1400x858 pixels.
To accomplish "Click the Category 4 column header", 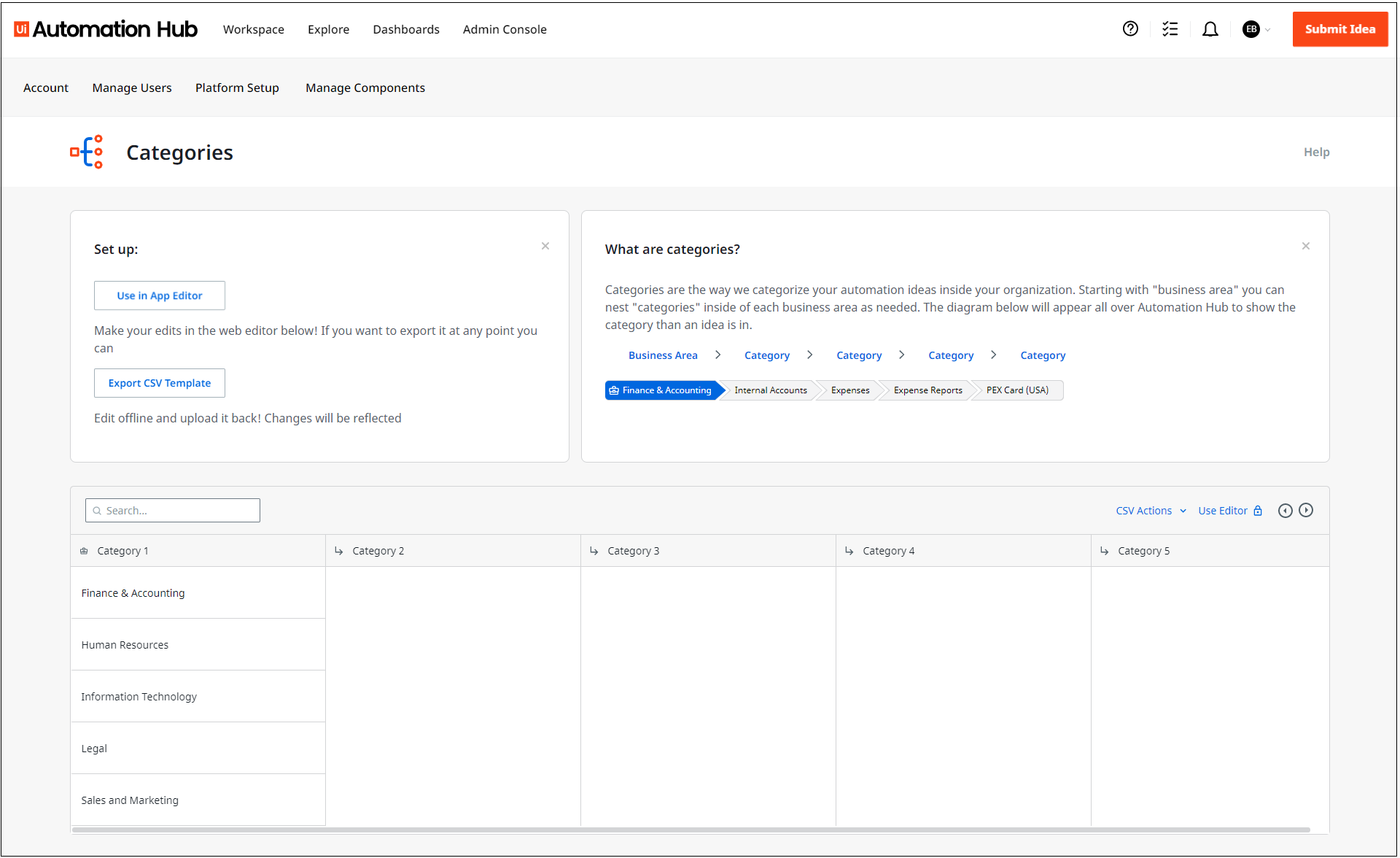I will pos(964,551).
